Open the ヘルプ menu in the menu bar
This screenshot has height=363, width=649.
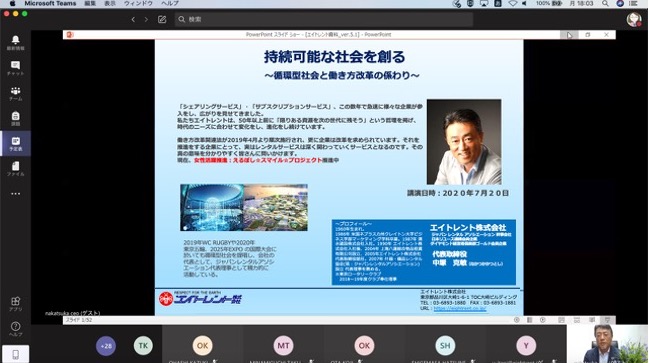click(x=170, y=3)
